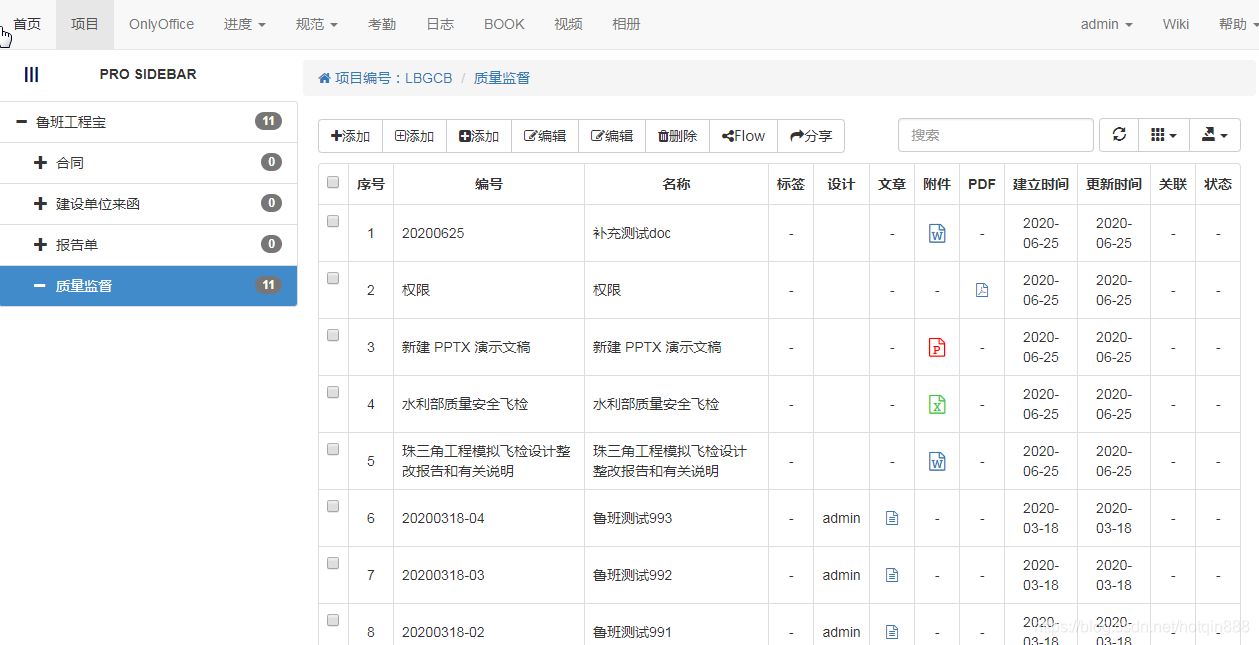This screenshot has height=645, width=1259.
Task: Open the 相册 navbar item
Action: [x=626, y=24]
